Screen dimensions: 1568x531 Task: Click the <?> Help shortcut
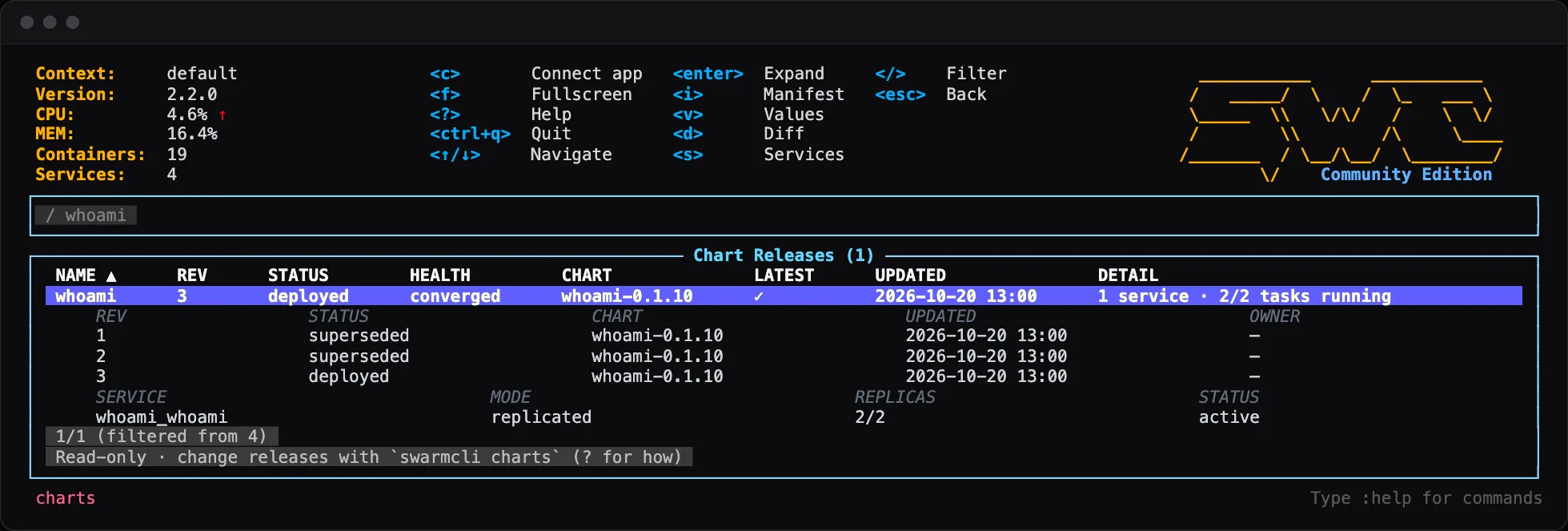(x=500, y=115)
